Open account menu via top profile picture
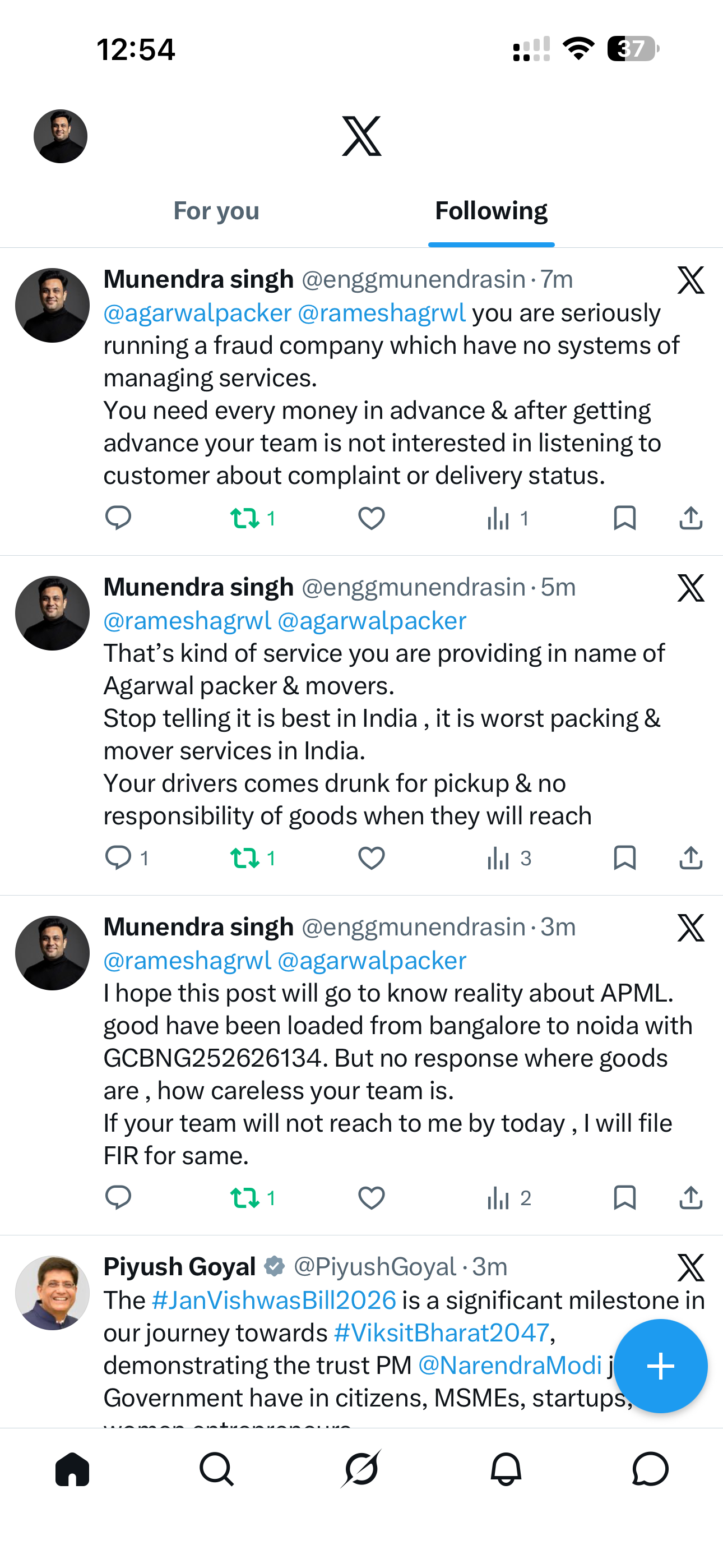 (61, 136)
